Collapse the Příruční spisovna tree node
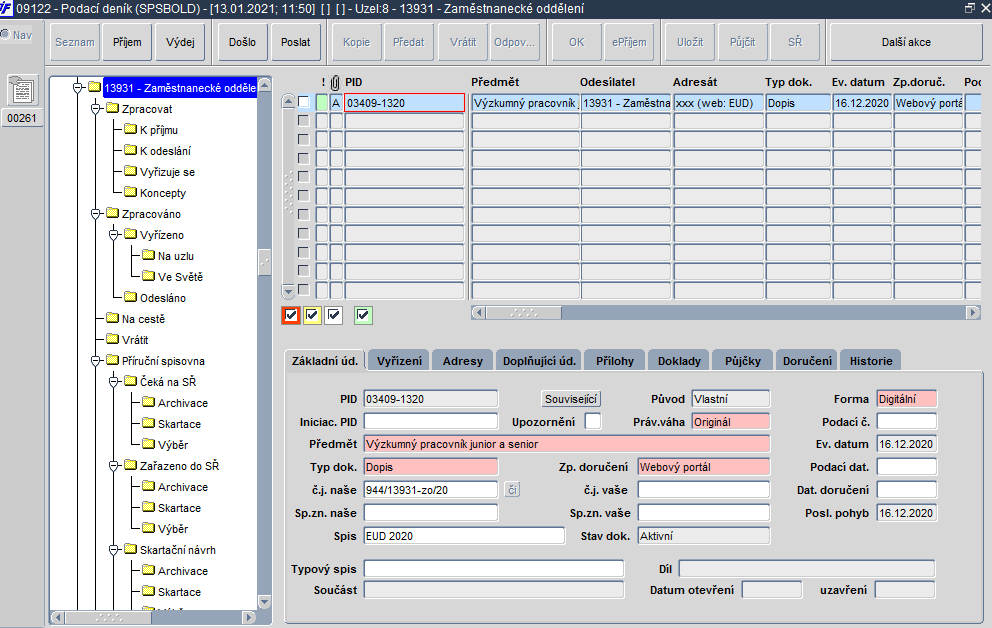This screenshot has height=628, width=992. pos(96,361)
